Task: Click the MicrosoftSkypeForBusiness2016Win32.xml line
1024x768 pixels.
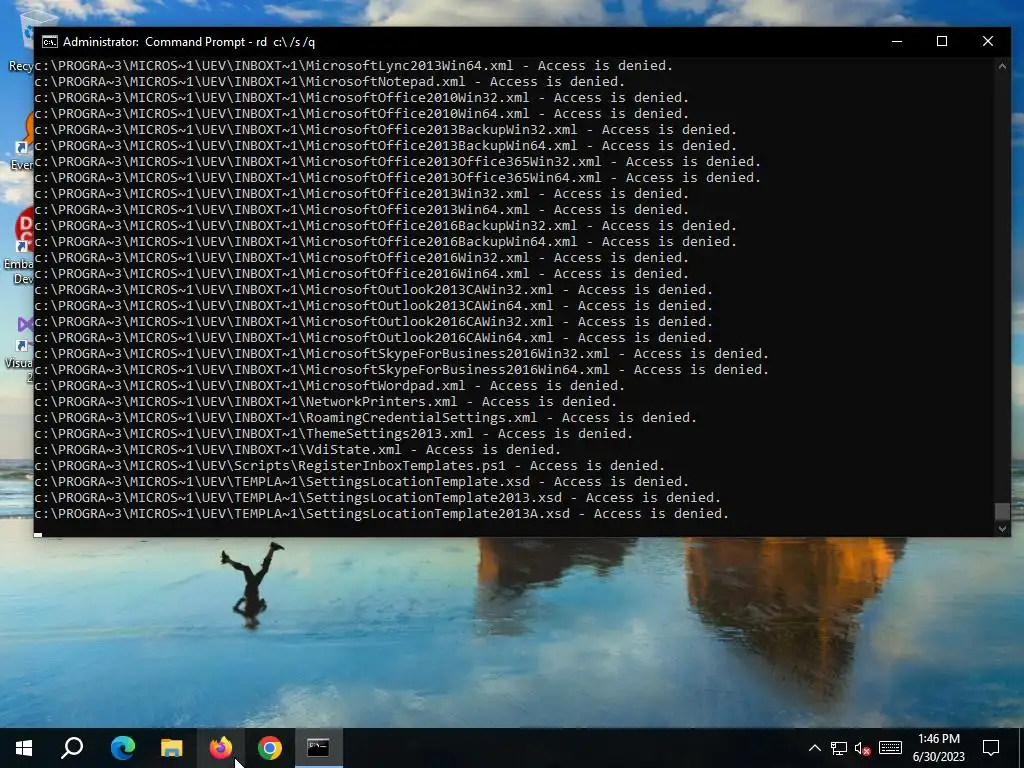Action: click(x=402, y=353)
